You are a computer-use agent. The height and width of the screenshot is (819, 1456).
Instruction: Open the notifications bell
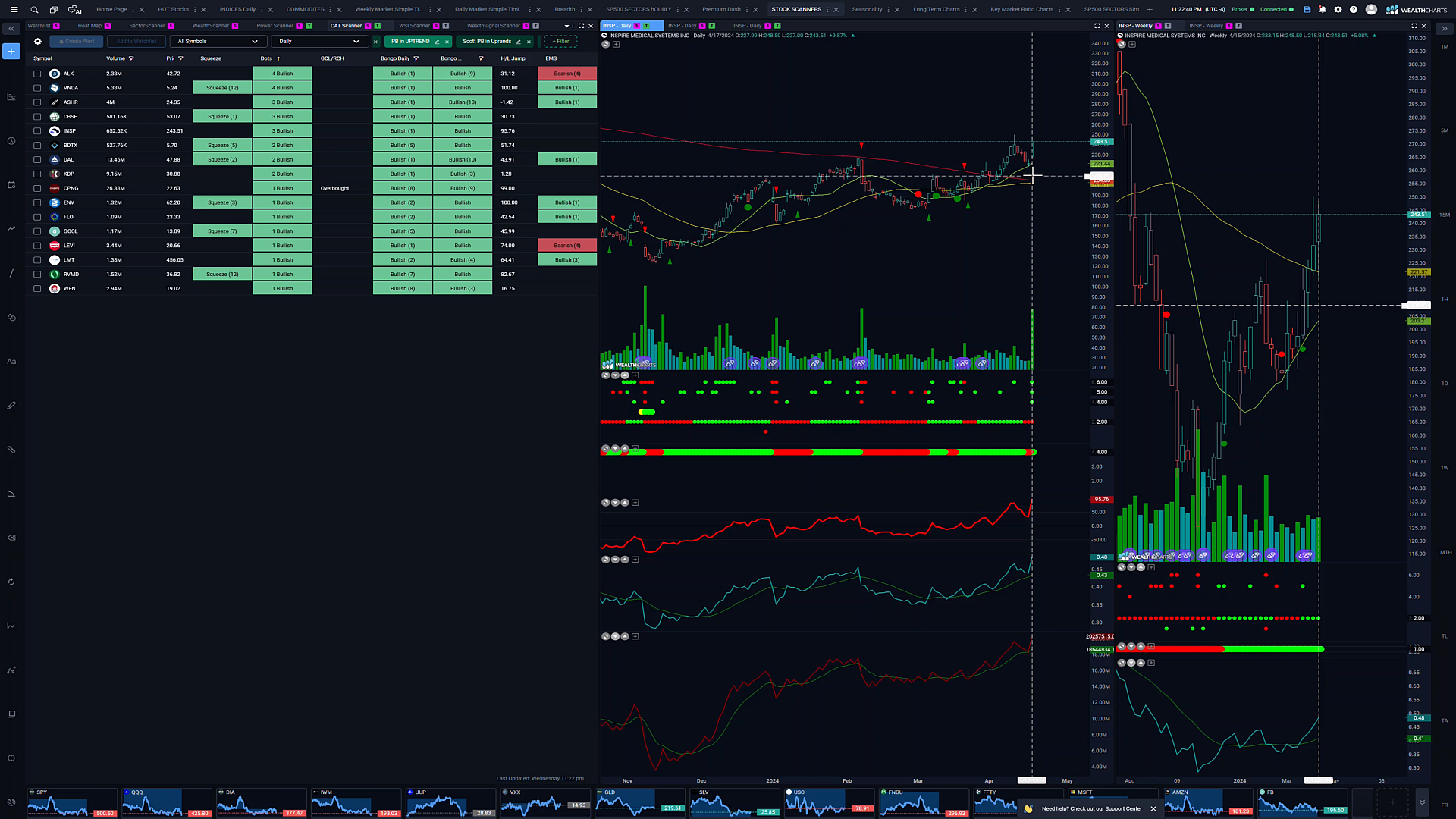(1323, 10)
